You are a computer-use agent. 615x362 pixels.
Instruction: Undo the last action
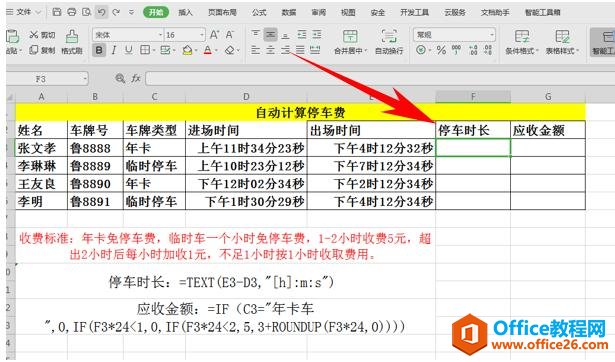(101, 12)
